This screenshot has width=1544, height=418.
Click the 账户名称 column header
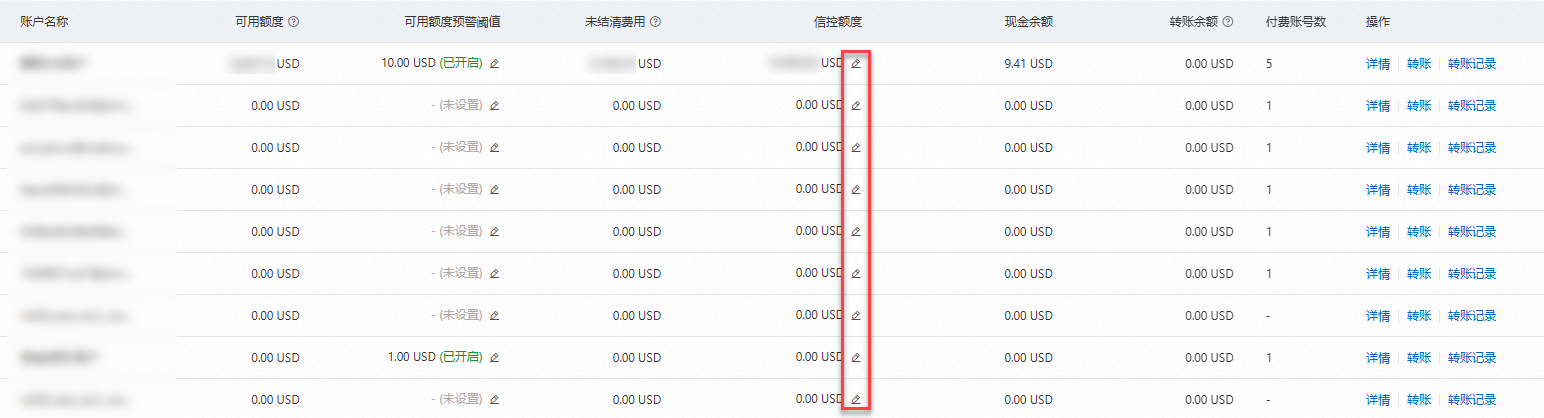(44, 22)
